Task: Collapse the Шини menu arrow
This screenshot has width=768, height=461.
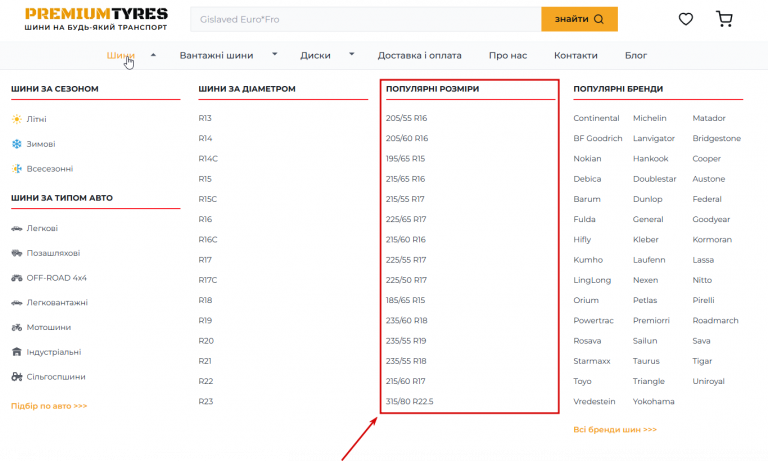Action: tap(153, 55)
